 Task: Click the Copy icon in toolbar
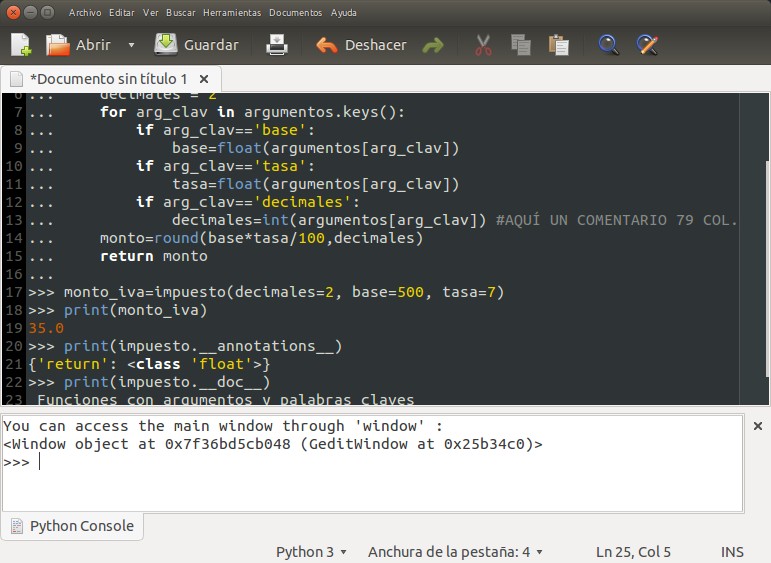(520, 45)
